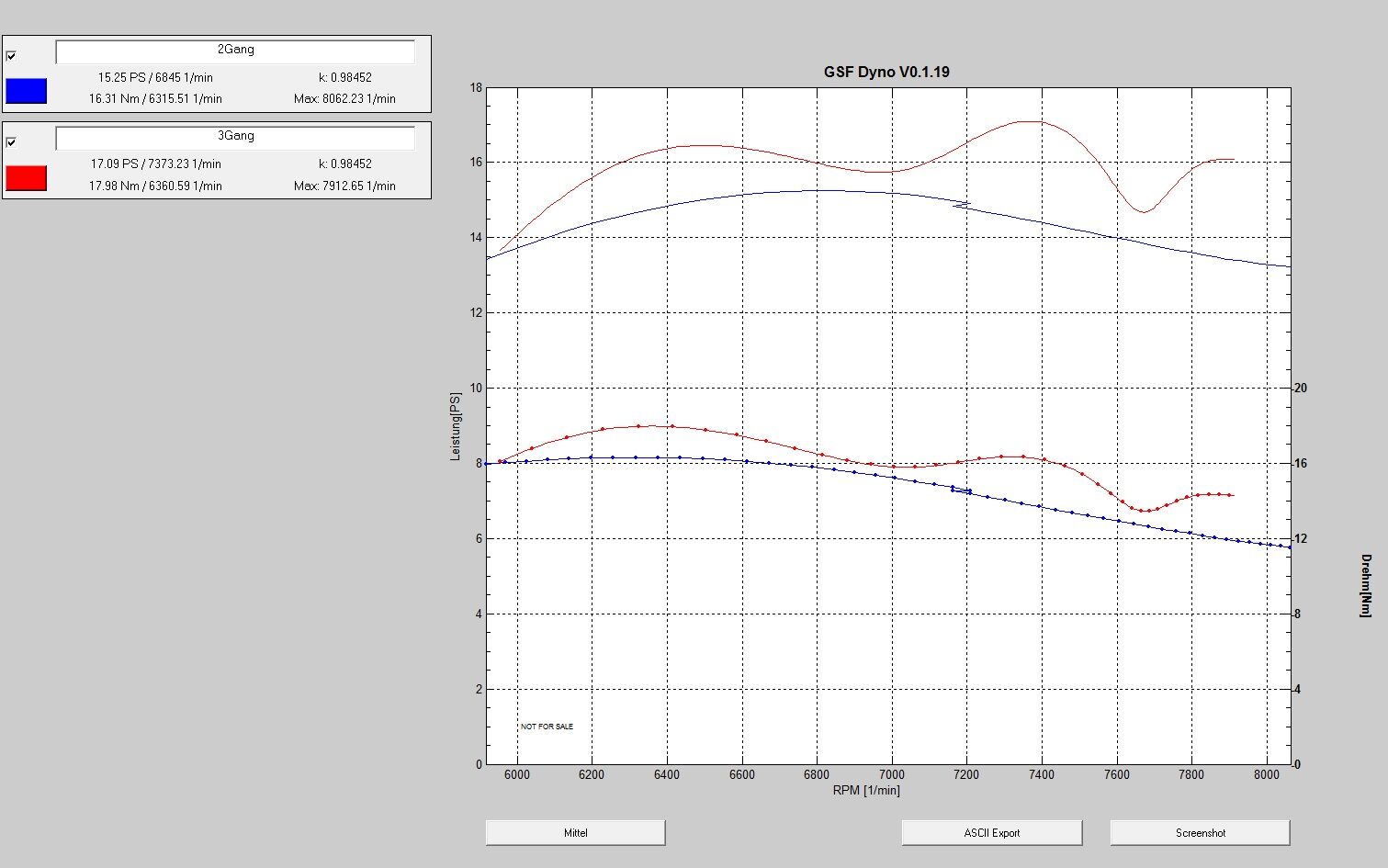This screenshot has width=1388, height=868.
Task: Select the Leistung[PS] y-axis label
Action: [x=455, y=427]
